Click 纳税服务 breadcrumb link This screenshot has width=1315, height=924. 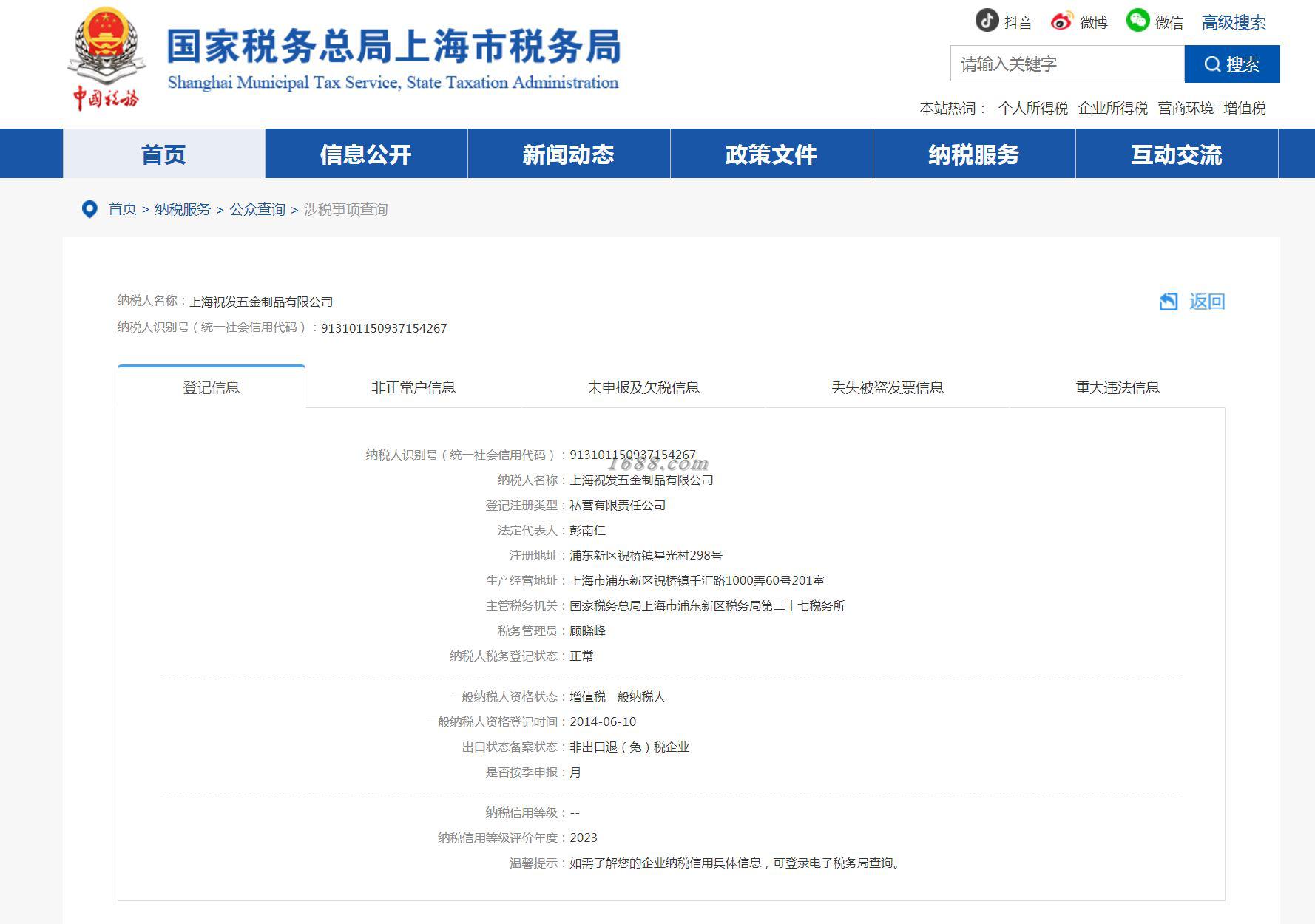pyautogui.click(x=183, y=209)
